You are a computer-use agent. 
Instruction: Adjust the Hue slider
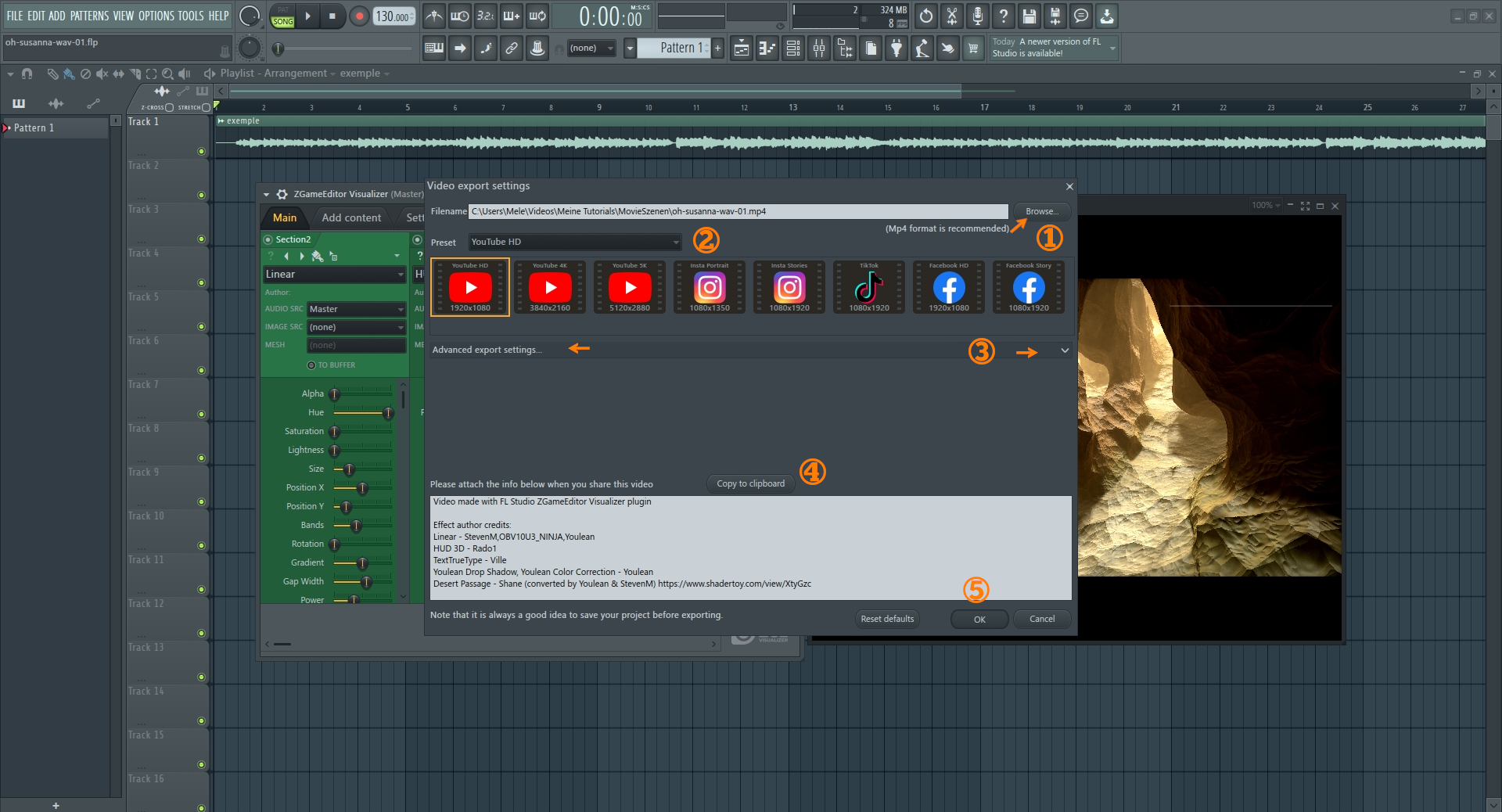(362, 412)
